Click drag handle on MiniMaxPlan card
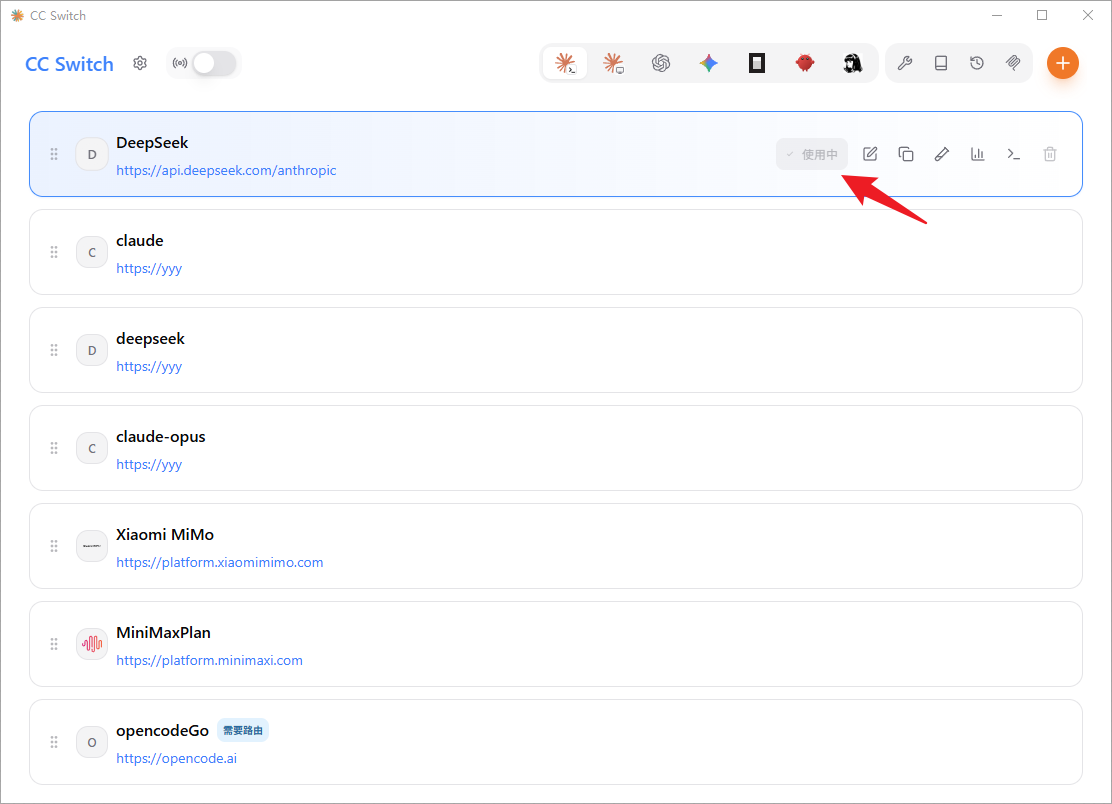Image resolution: width=1112 pixels, height=804 pixels. click(x=54, y=644)
